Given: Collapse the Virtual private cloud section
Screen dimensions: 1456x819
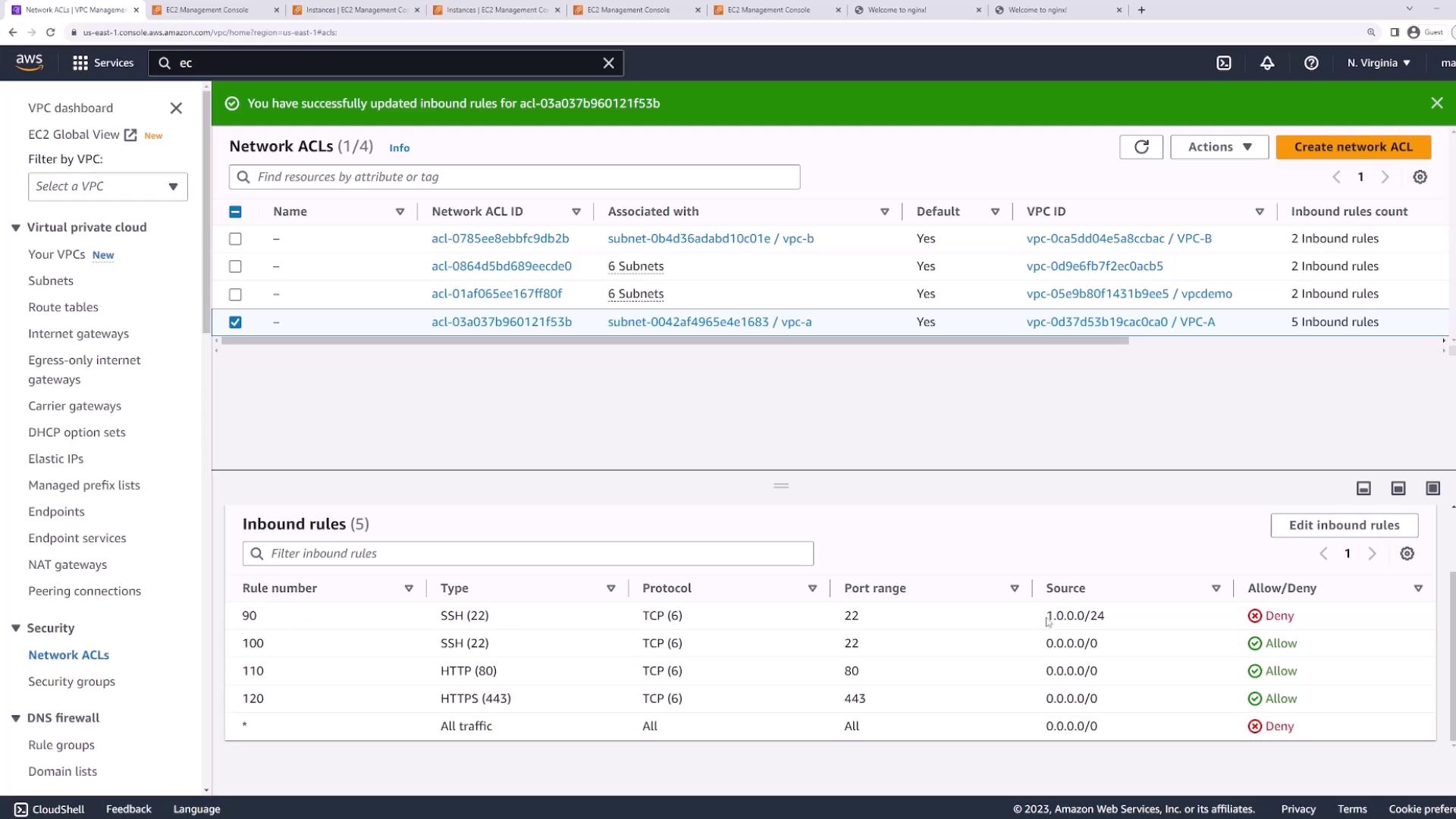Looking at the screenshot, I should pos(16,227).
